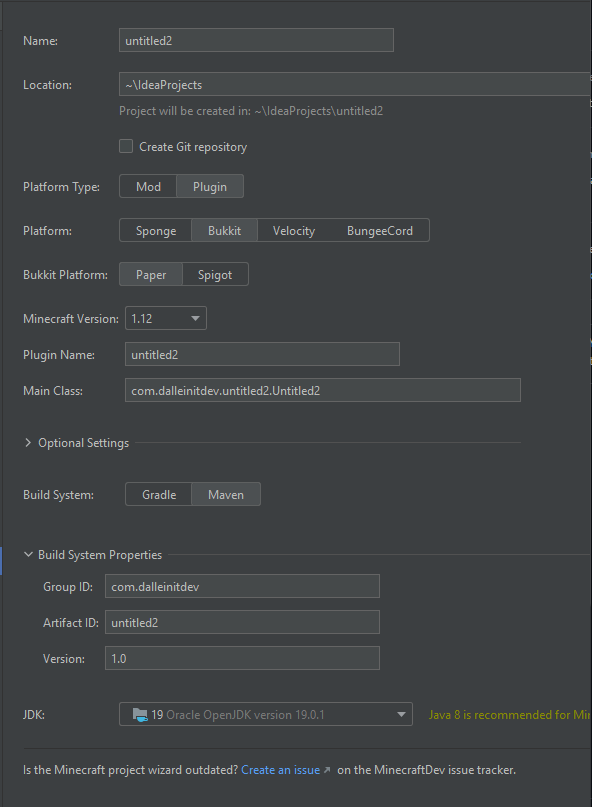The height and width of the screenshot is (807, 592).
Task: Click 'Project will be created in' hint text
Action: pyautogui.click(x=251, y=111)
